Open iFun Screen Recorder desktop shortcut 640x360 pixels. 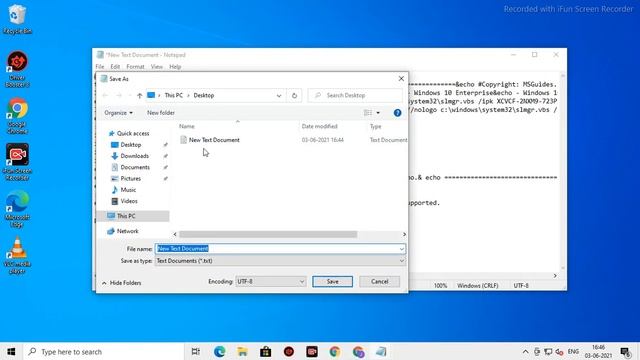tap(17, 162)
